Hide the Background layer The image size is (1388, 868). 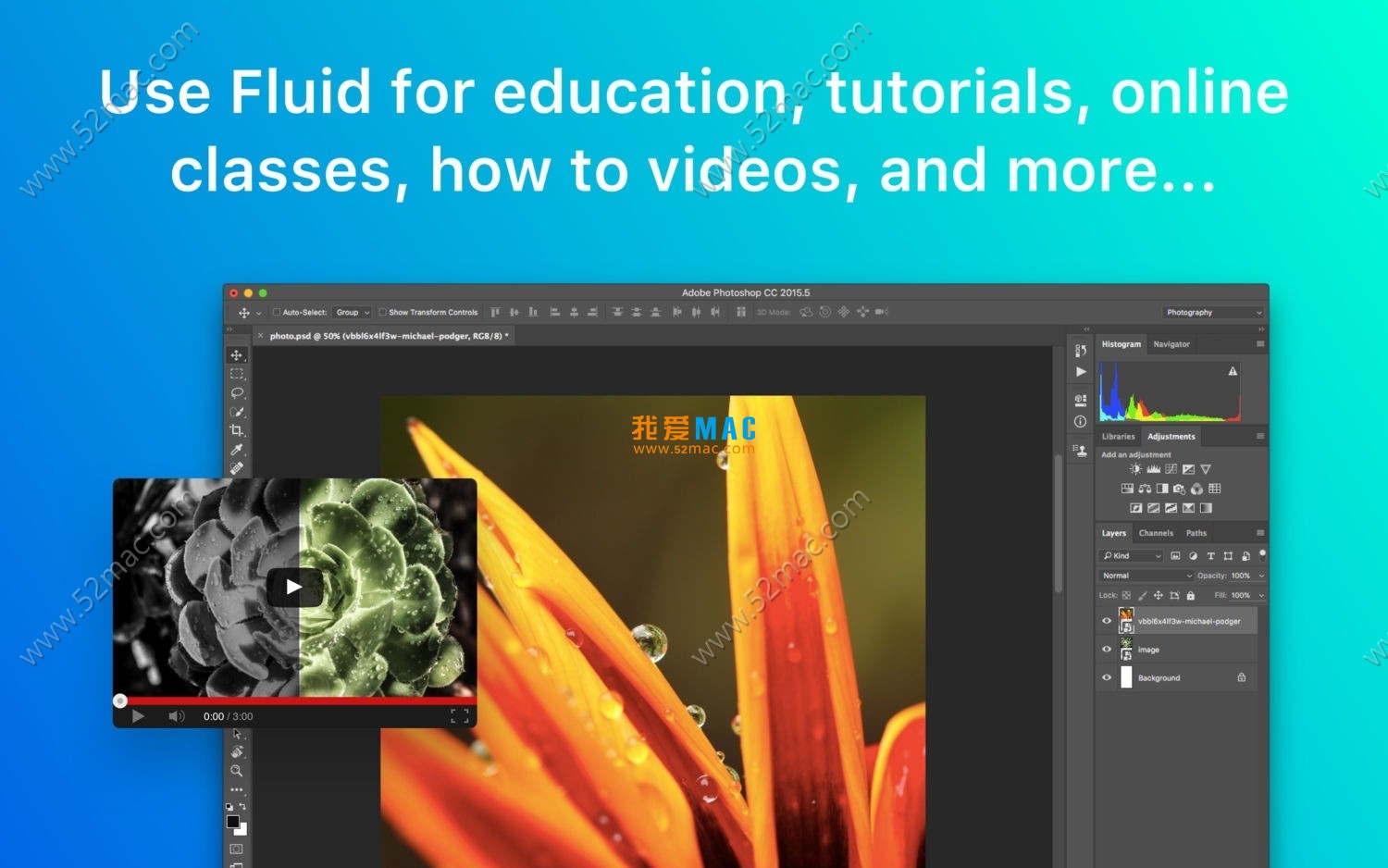pyautogui.click(x=1107, y=677)
